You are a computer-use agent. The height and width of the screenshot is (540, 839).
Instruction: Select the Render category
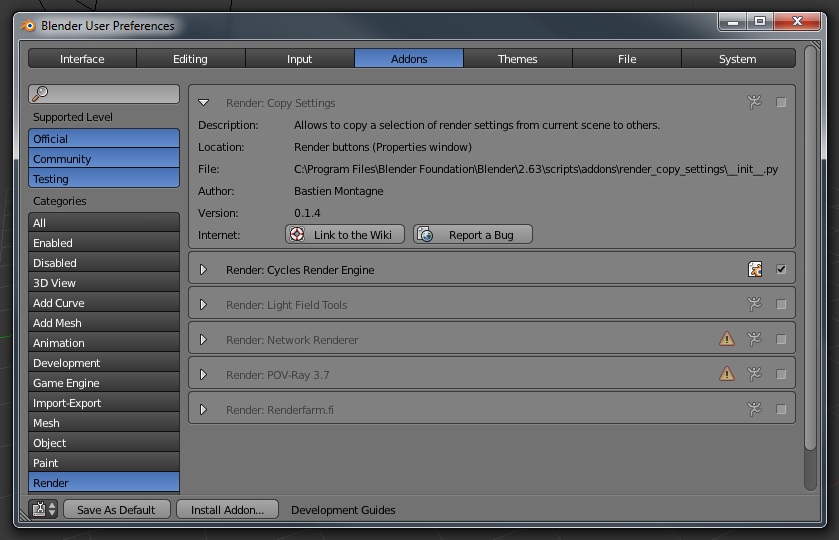click(104, 483)
